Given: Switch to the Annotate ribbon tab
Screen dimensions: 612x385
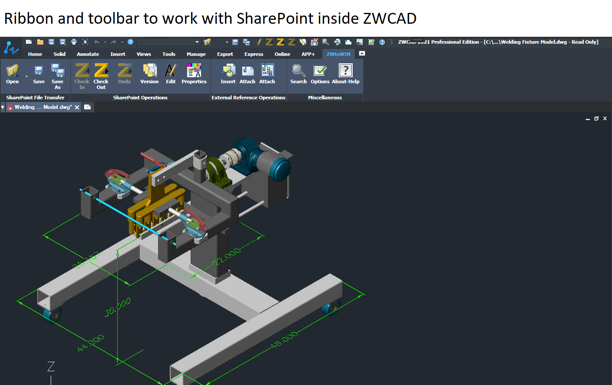Looking at the screenshot, I should pyautogui.click(x=88, y=54).
